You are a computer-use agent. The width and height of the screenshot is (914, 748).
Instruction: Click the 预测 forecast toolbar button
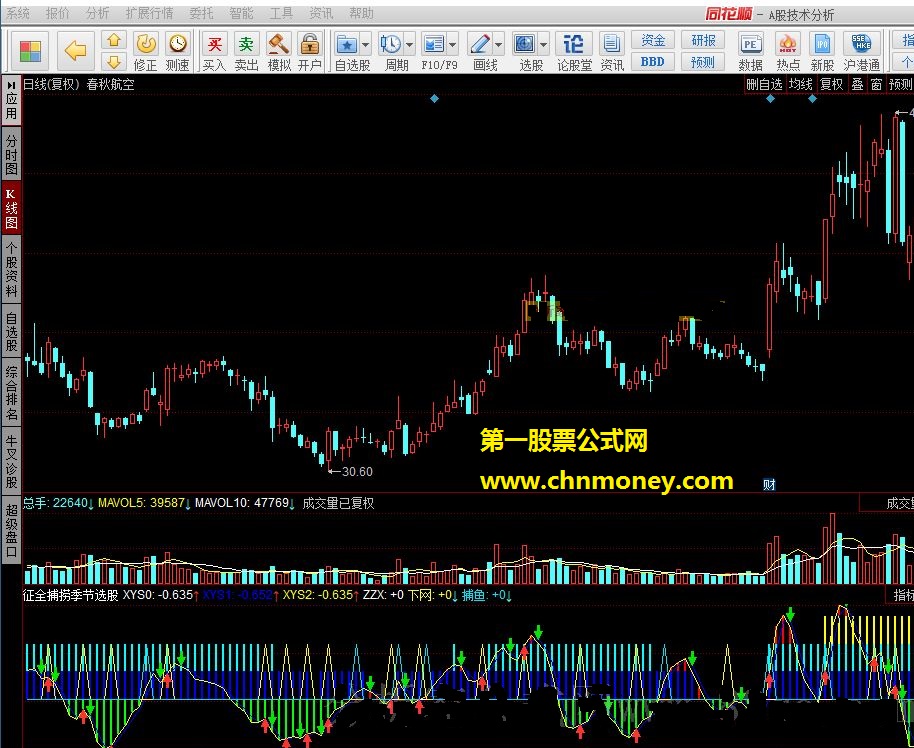703,62
